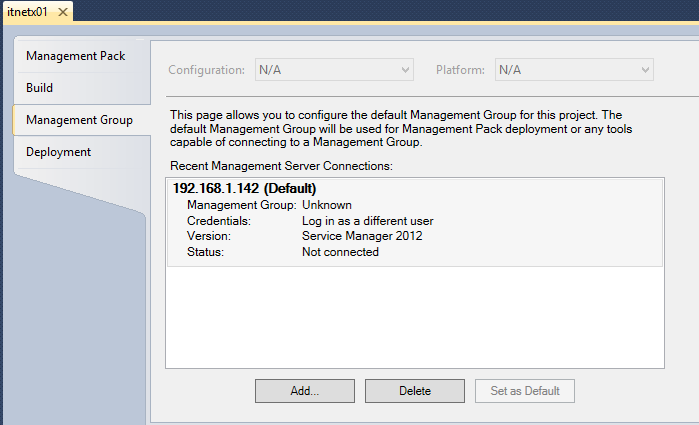Click 'Log in as a different user' credentials
The image size is (699, 425).
pyautogui.click(x=367, y=220)
